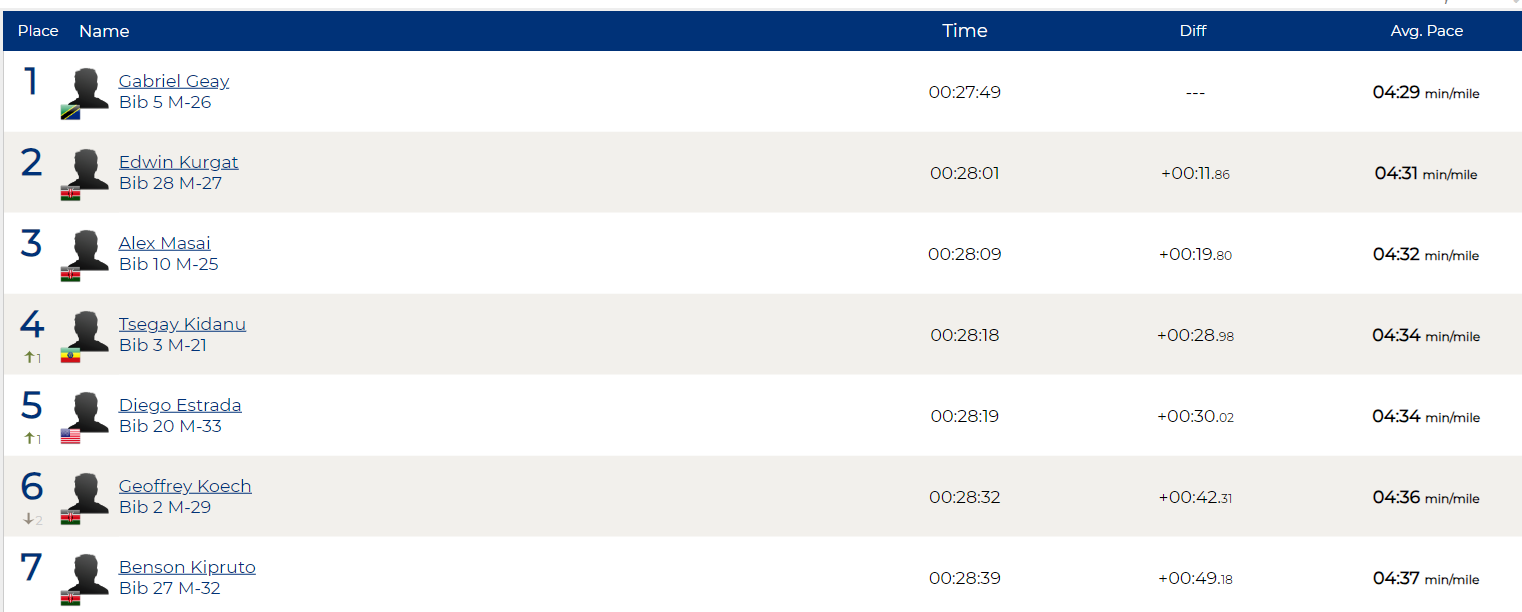Click Tanzanian flag beside Gabriel Geay
Screen dimensions: 1522x612
click(70, 112)
